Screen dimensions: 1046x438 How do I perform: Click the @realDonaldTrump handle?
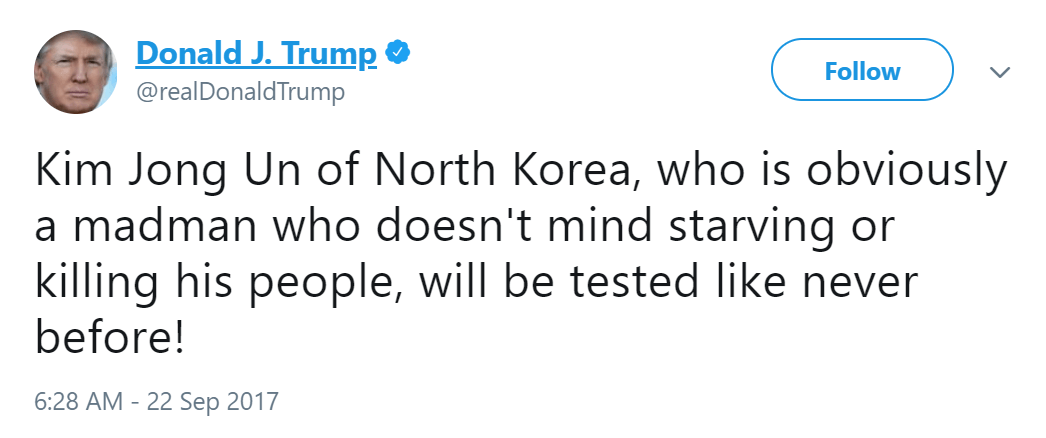[240, 93]
